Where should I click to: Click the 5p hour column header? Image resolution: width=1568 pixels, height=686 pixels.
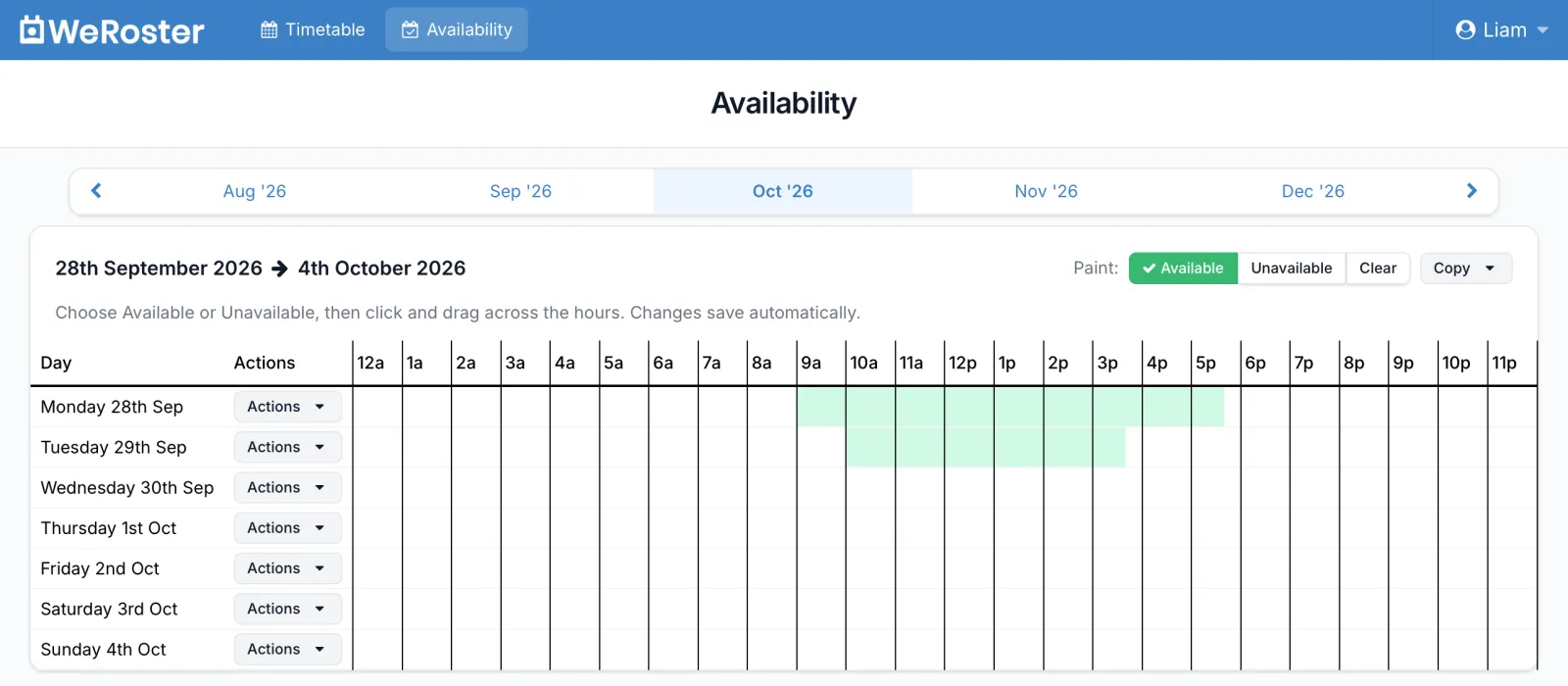pos(1215,363)
